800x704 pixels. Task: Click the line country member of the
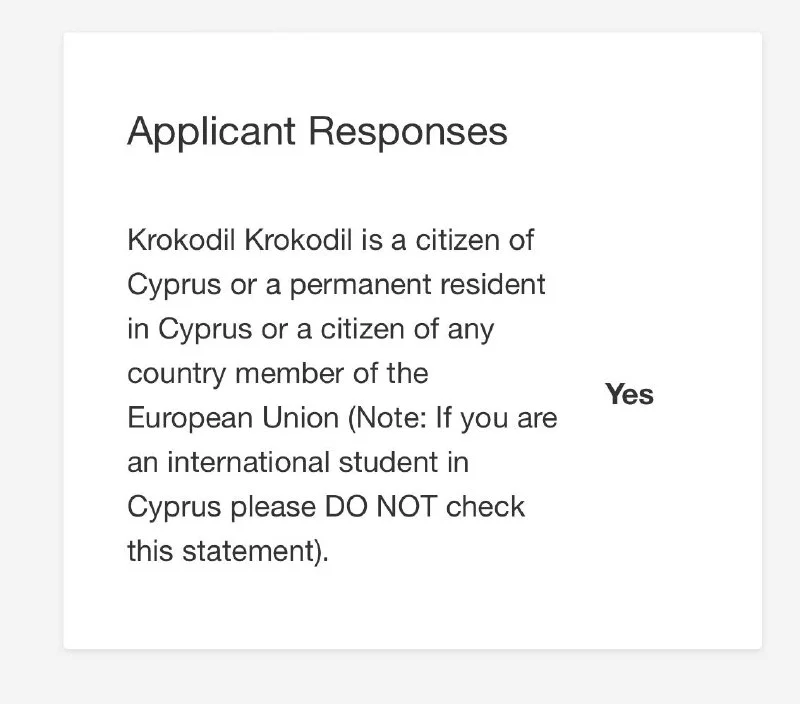coord(277,374)
